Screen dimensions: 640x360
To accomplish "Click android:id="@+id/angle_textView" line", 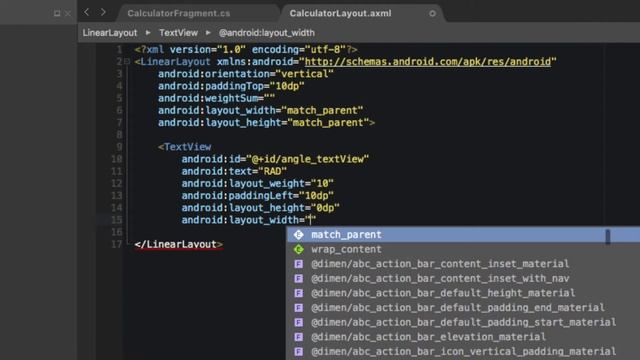I will pyautogui.click(x=275, y=159).
